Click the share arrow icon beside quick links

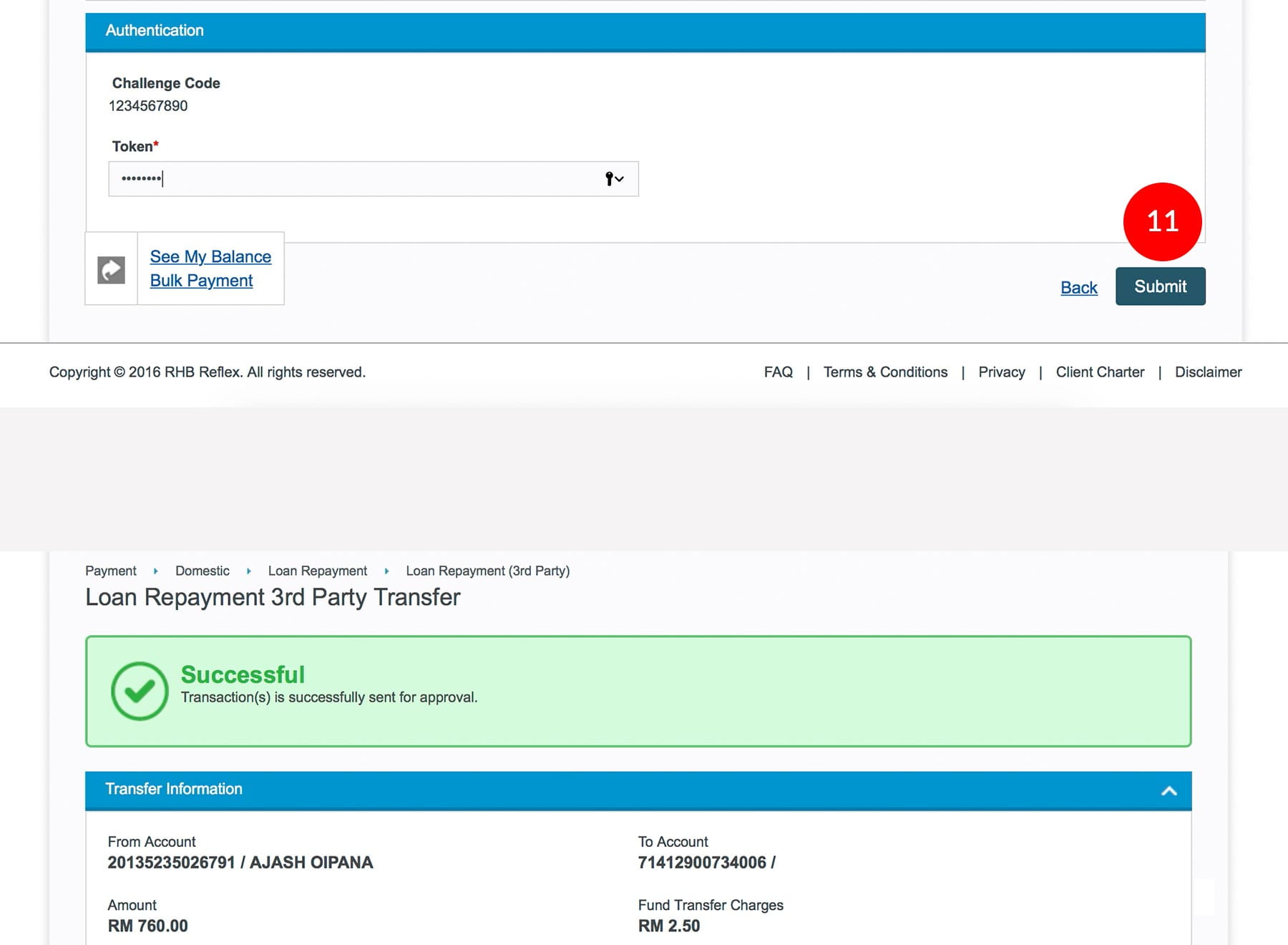tap(111, 270)
